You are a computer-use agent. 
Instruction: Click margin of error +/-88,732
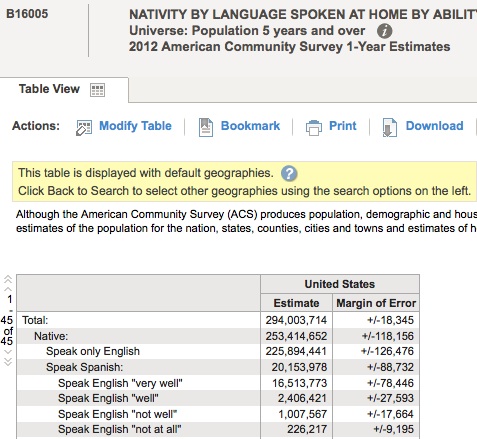click(390, 367)
